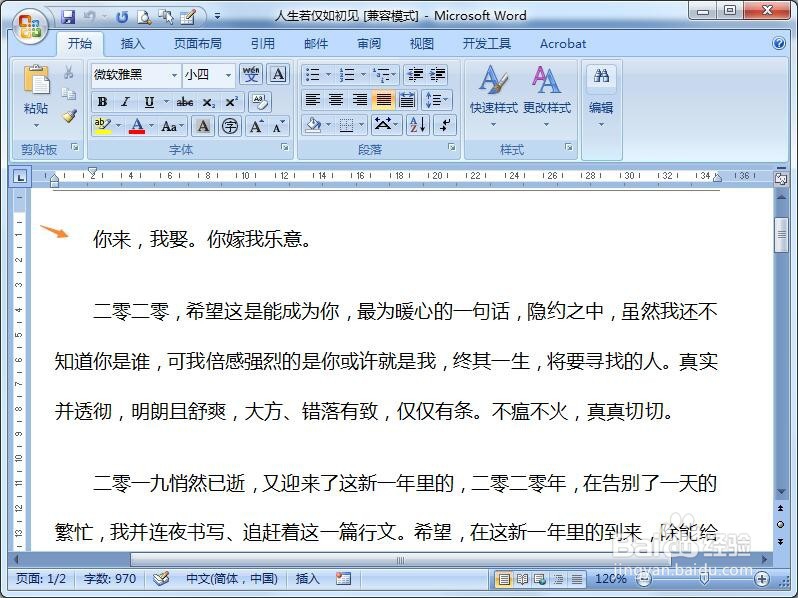Center align the text

[336, 100]
